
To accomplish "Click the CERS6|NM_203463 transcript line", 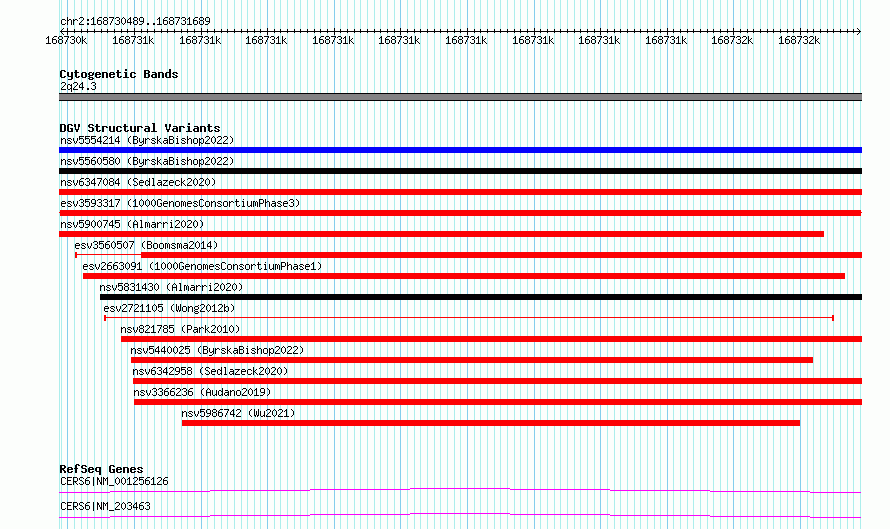I will pos(460,515).
